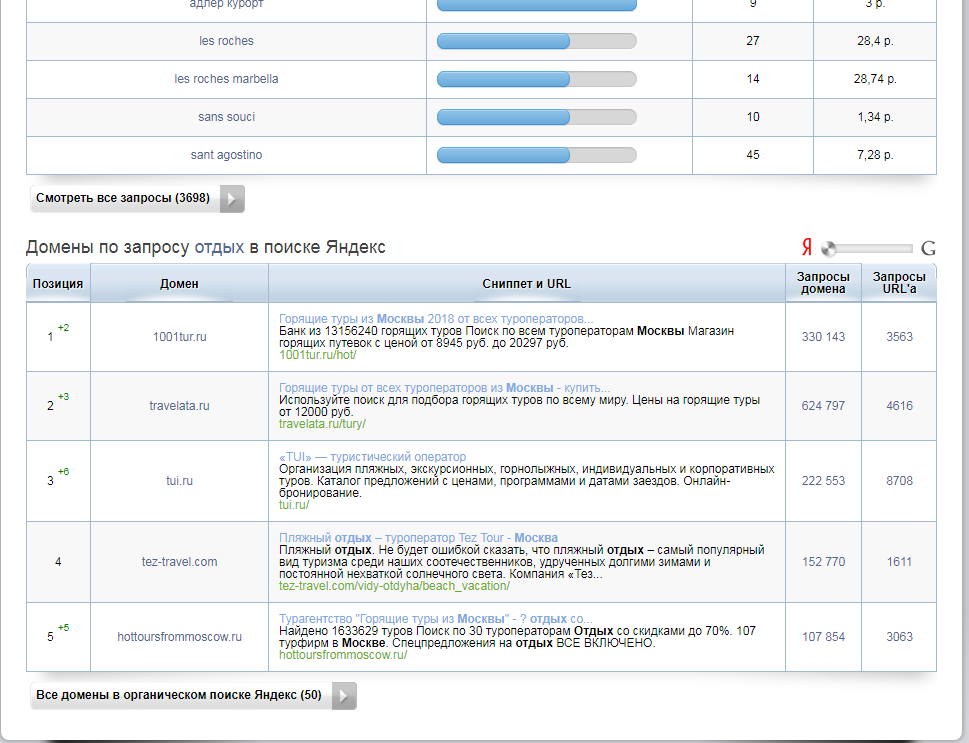Click the '28,74 р.' price cell

[x=875, y=79]
